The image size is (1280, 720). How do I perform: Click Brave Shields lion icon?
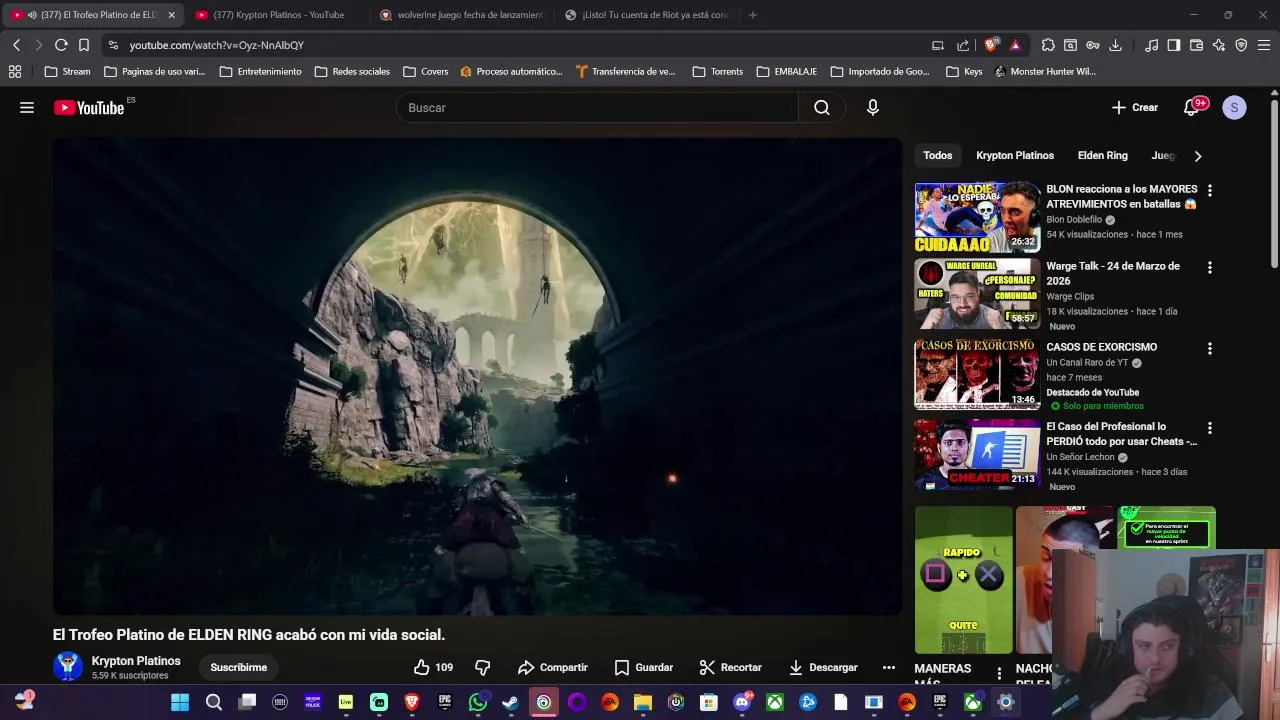(x=991, y=45)
